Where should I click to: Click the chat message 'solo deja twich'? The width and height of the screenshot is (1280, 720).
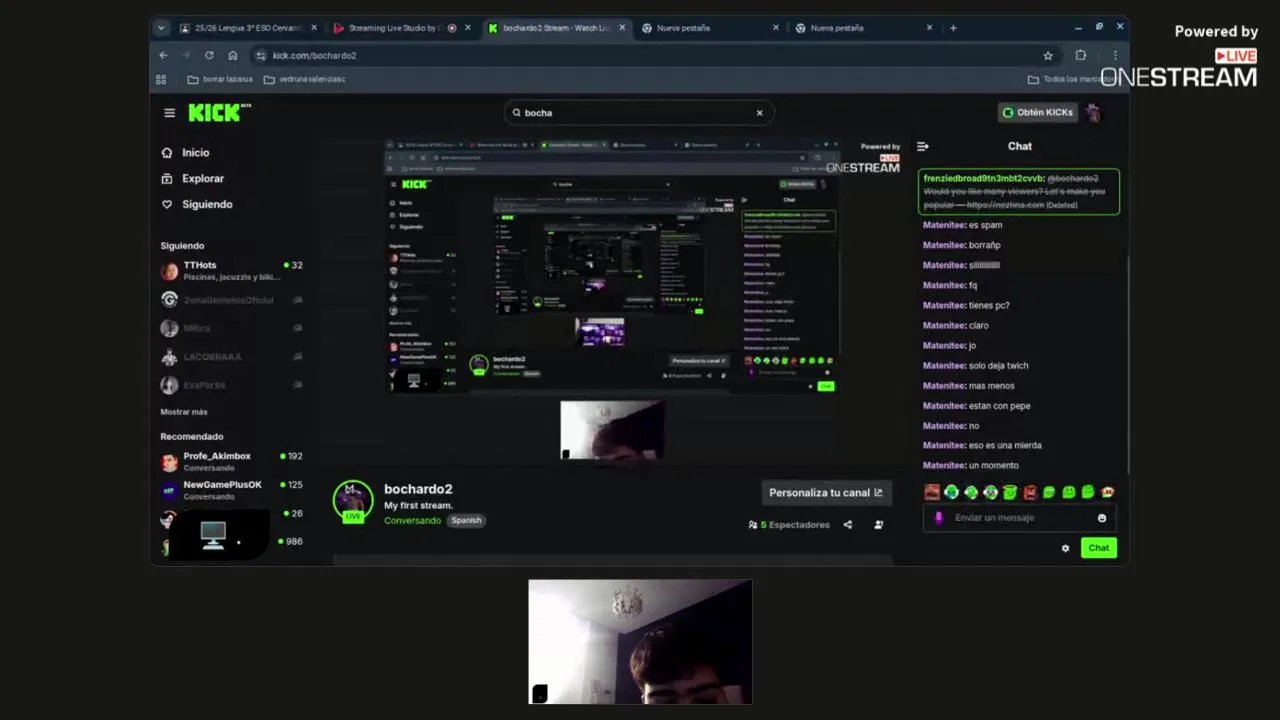998,365
